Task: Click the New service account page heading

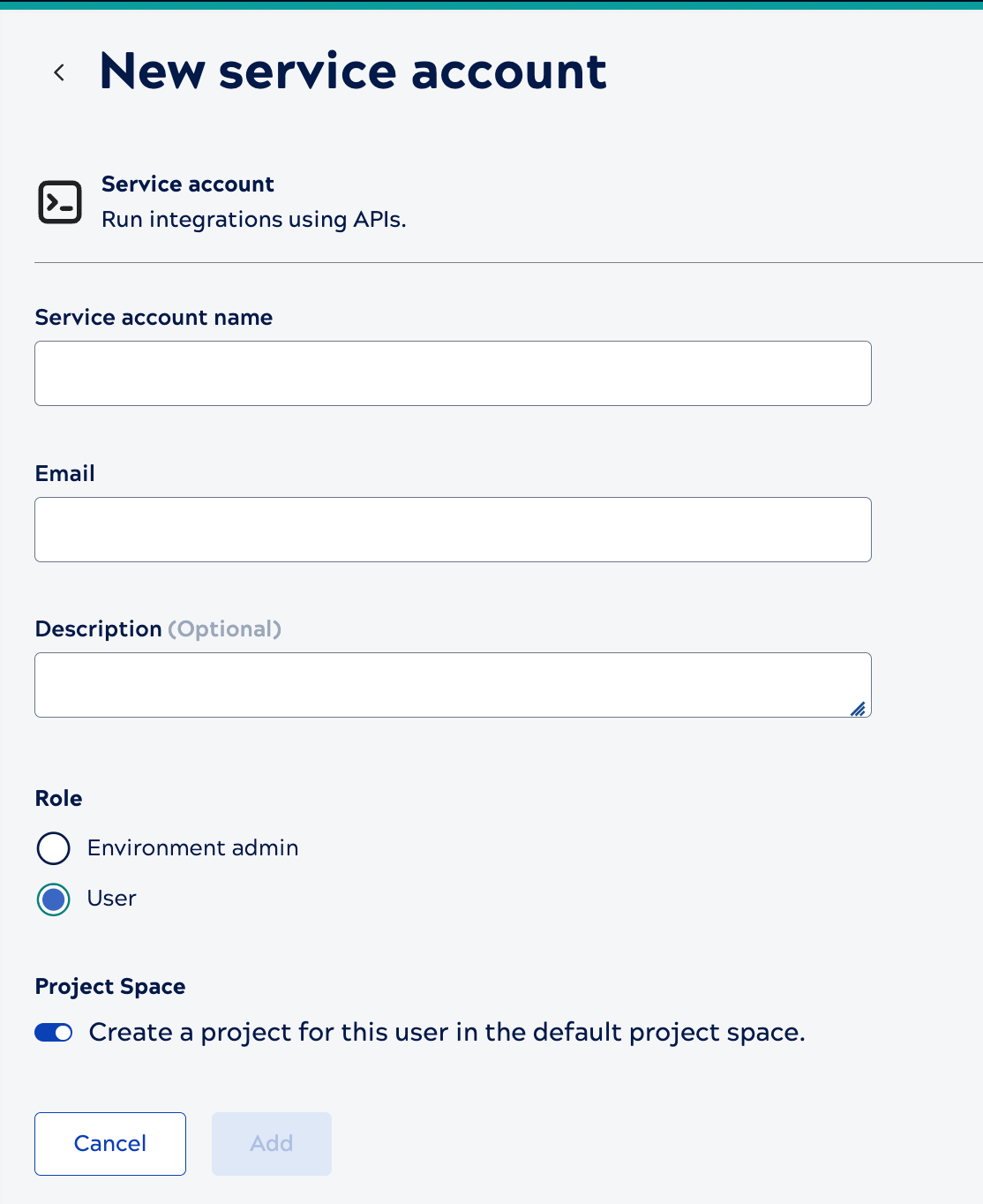Action: [353, 71]
